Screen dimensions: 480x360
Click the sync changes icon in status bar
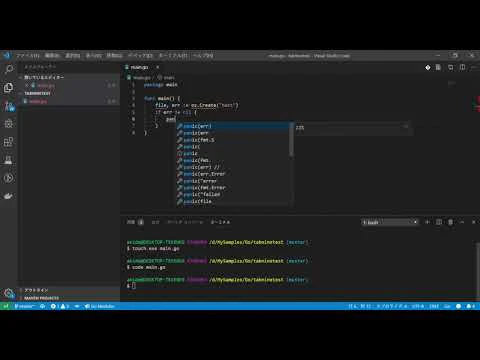(x=42, y=306)
